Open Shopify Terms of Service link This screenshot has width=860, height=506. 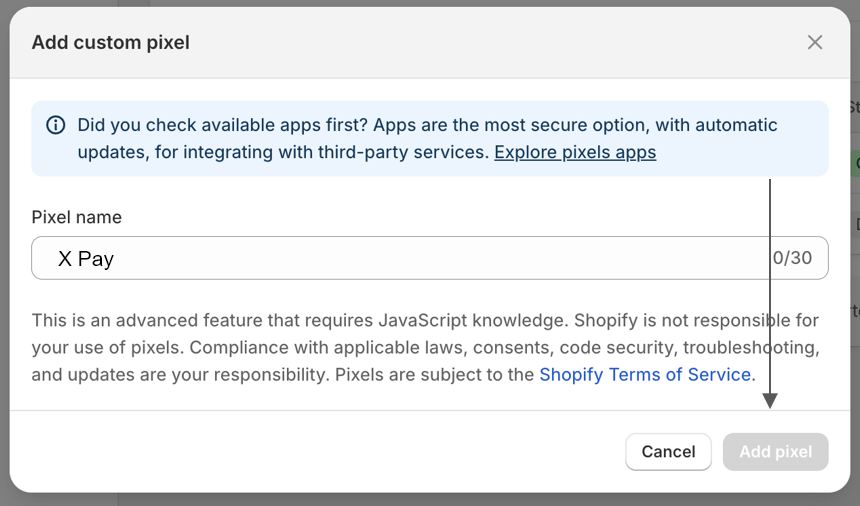(645, 374)
